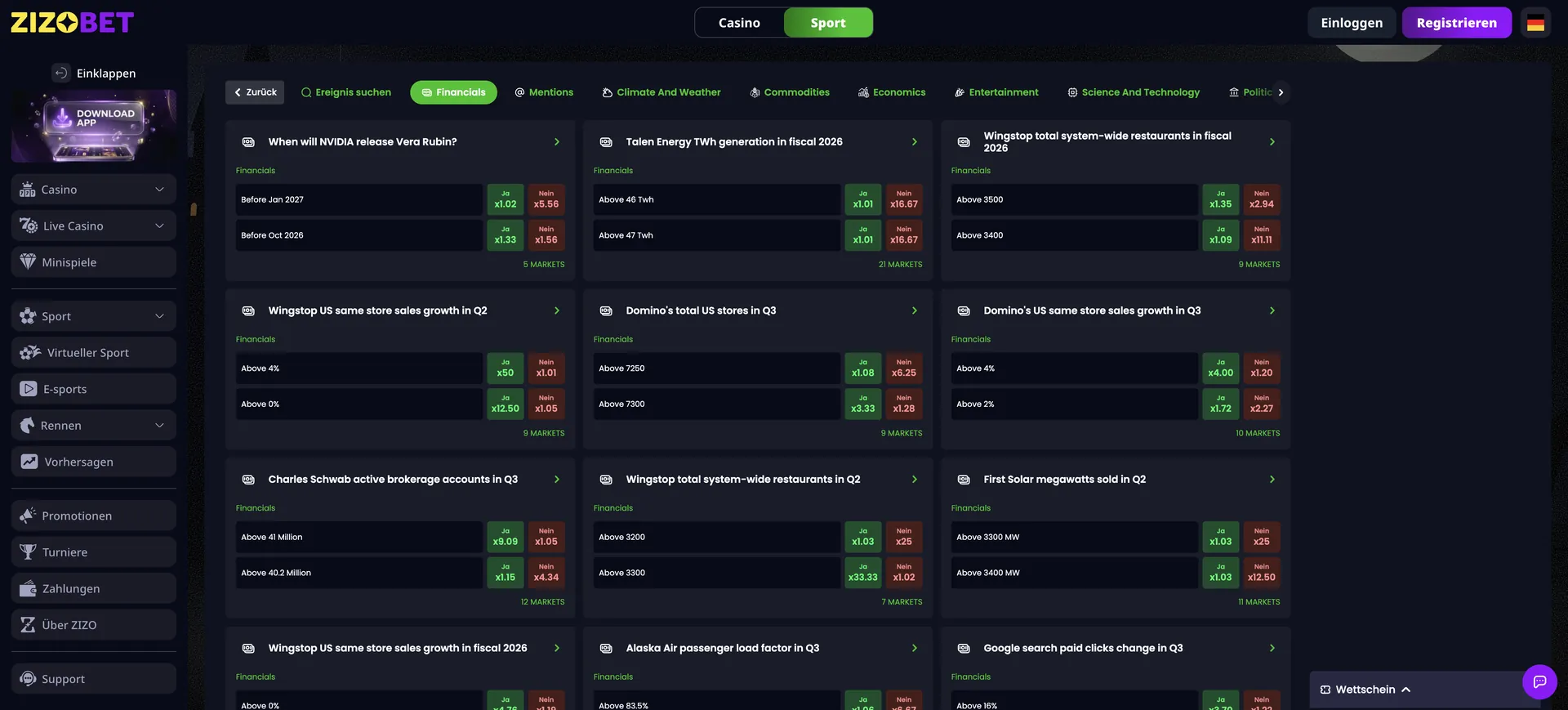Open the live chat bubble icon
1568x710 pixels.
1539,682
